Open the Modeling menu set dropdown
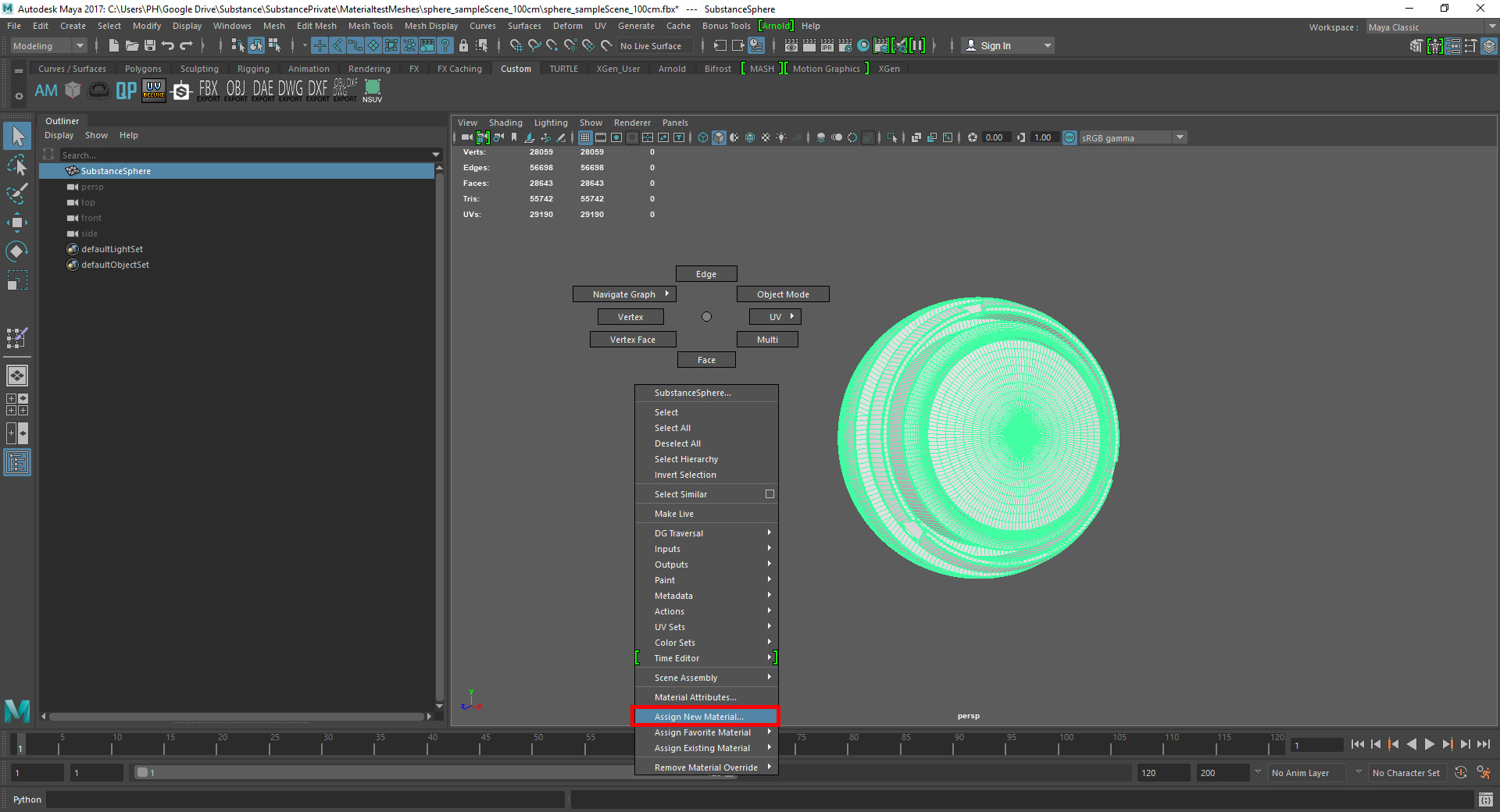The height and width of the screenshot is (812, 1500). [x=48, y=46]
